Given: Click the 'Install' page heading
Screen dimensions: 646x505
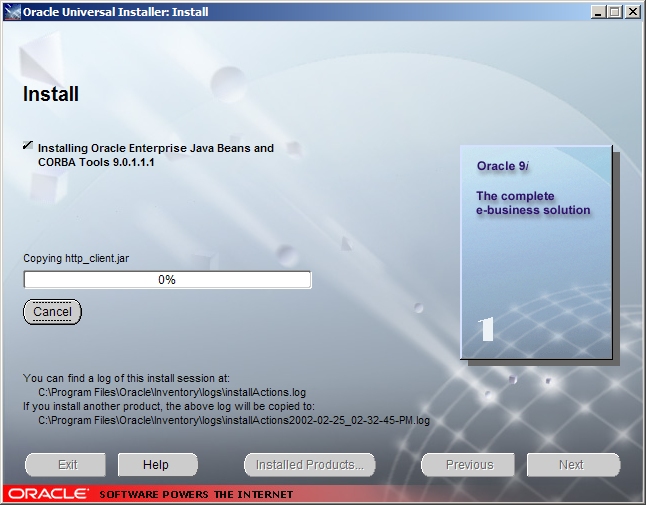Looking at the screenshot, I should click(x=51, y=94).
